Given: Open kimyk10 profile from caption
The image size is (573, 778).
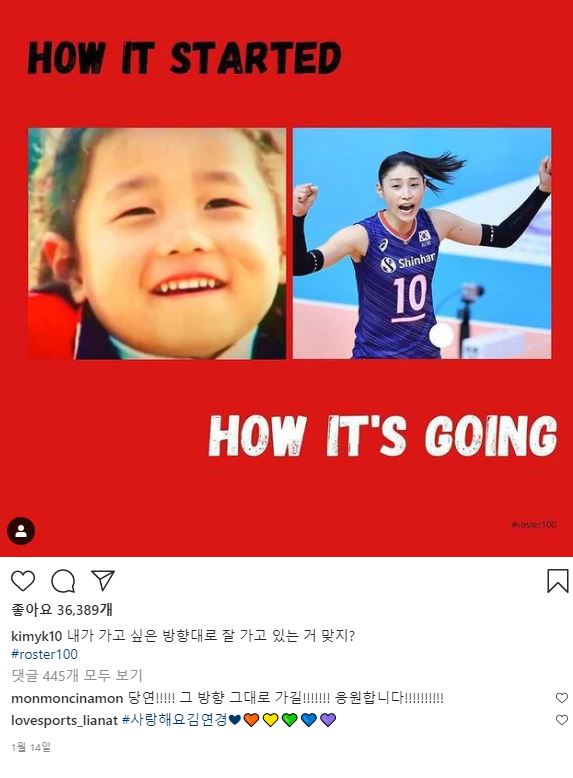Looking at the screenshot, I should [x=36, y=636].
